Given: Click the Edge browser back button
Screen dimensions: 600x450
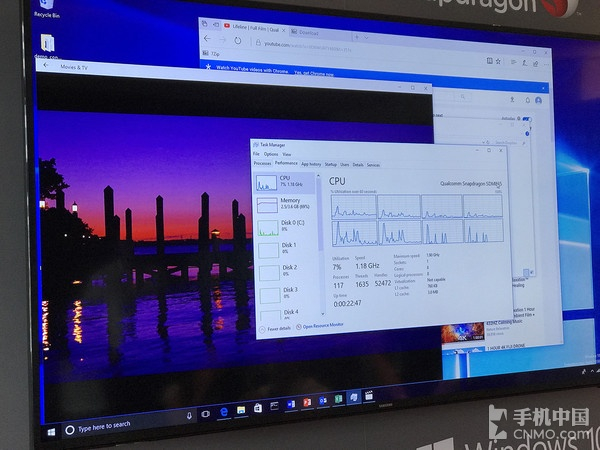Looking at the screenshot, I should pyautogui.click(x=207, y=38).
